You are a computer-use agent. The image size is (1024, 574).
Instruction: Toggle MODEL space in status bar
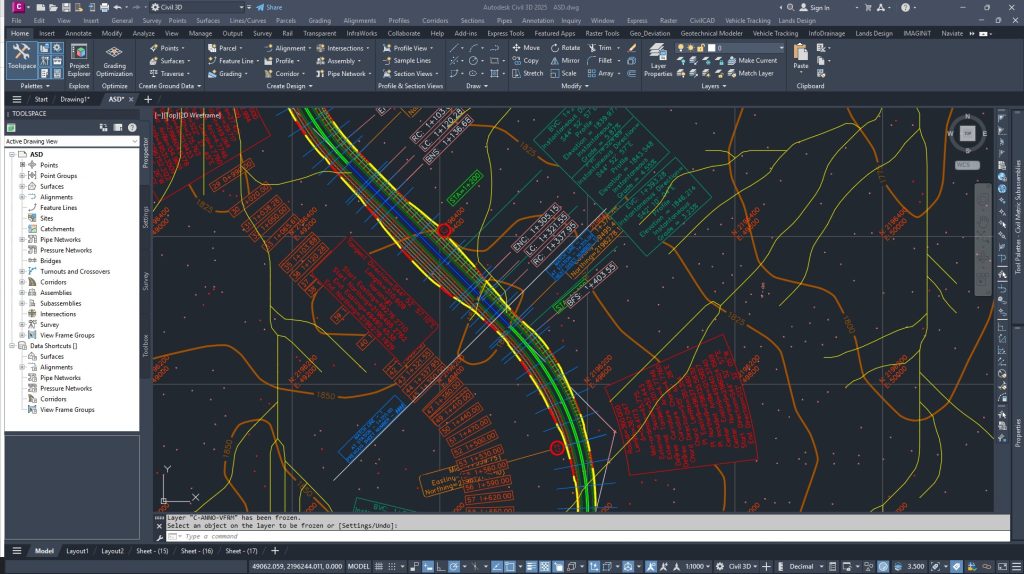pos(358,566)
